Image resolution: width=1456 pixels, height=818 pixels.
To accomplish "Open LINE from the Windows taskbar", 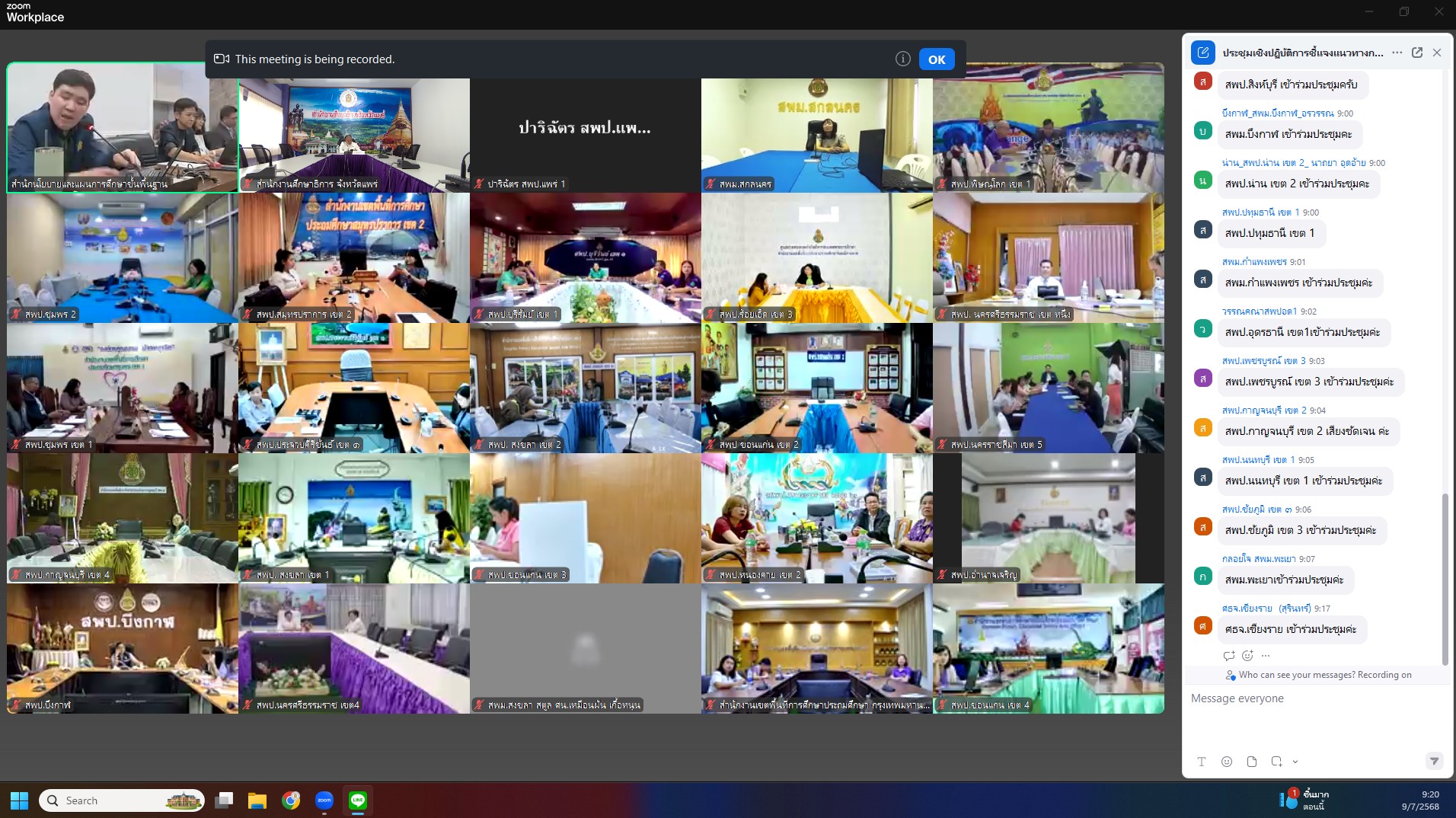I will point(358,800).
